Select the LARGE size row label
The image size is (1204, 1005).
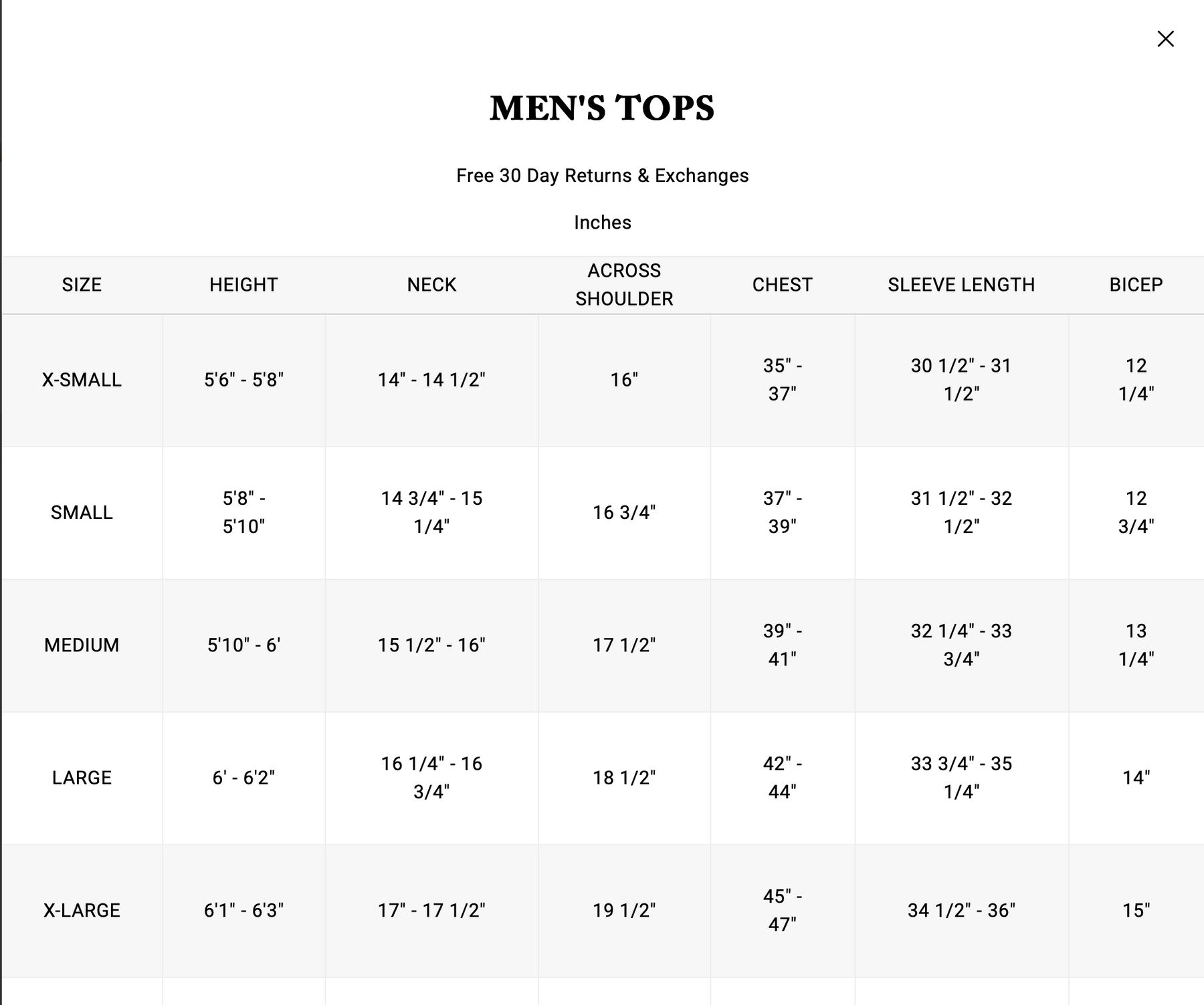point(82,778)
